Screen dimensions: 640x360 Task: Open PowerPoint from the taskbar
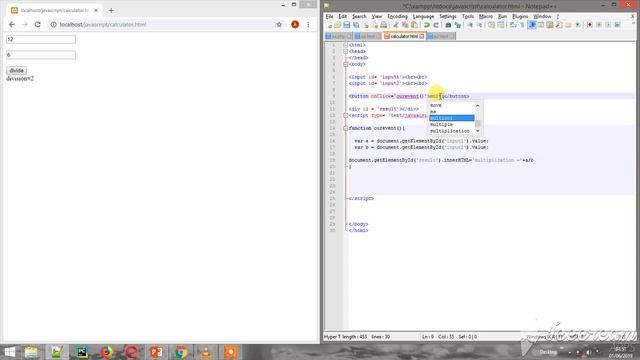click(x=156, y=352)
